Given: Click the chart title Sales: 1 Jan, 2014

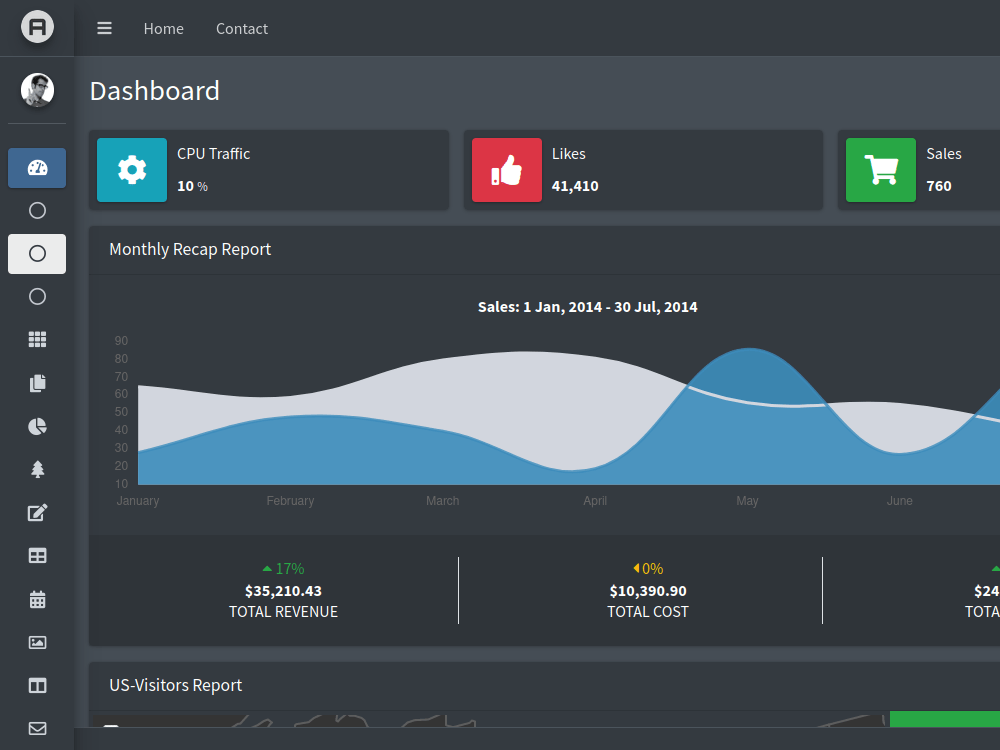Looking at the screenshot, I should [587, 307].
